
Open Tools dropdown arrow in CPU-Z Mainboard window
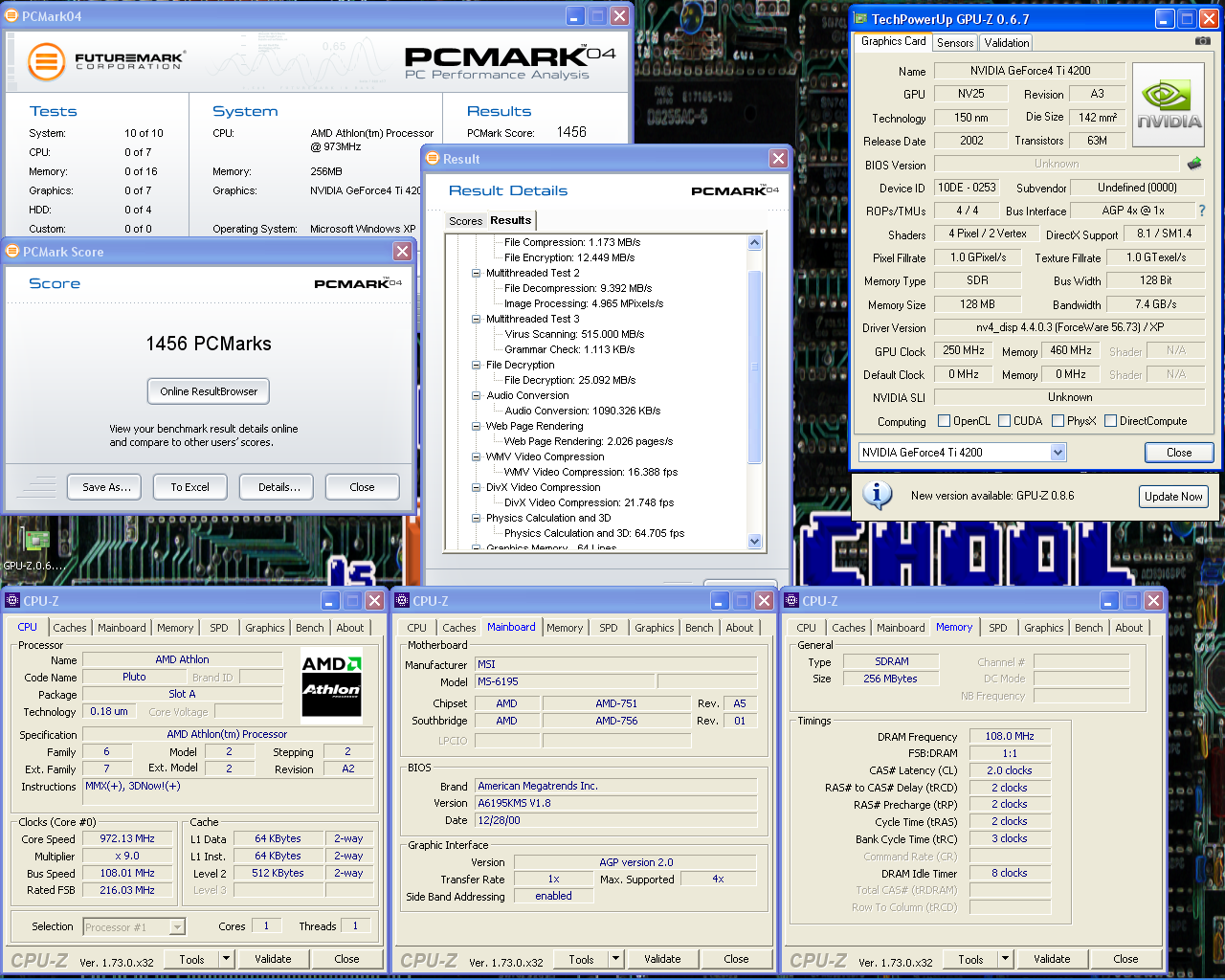pos(616,959)
